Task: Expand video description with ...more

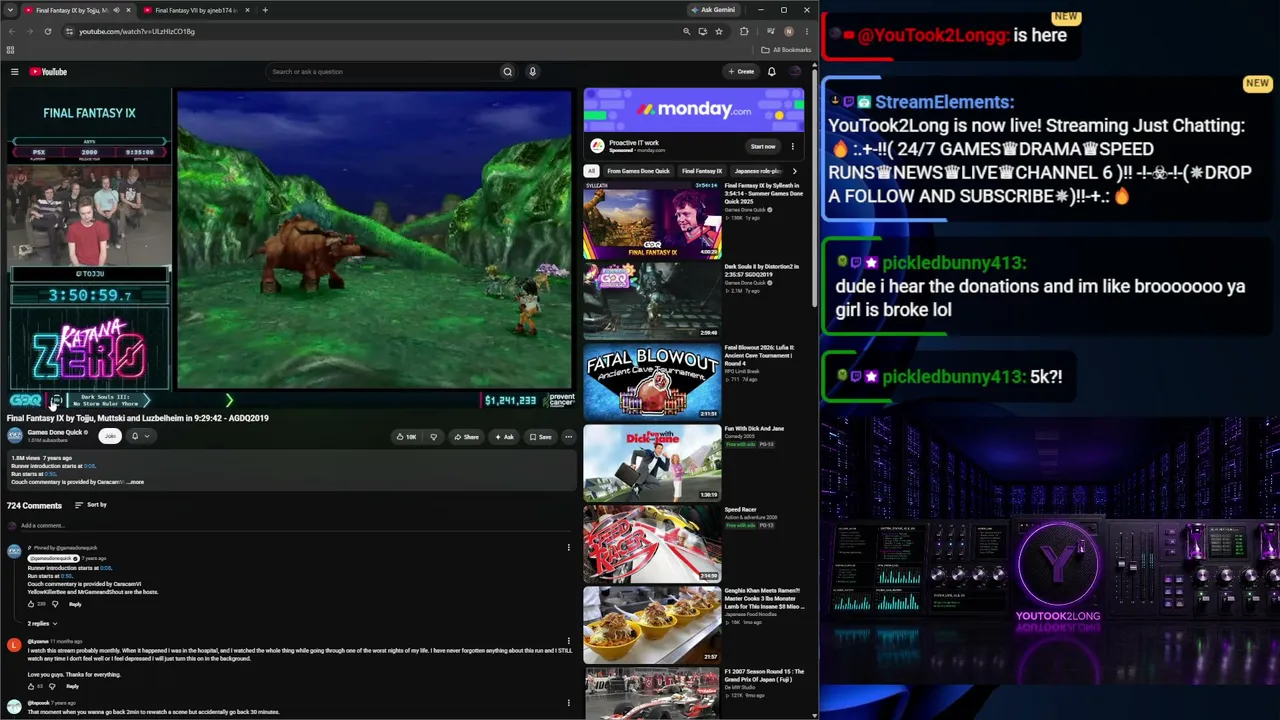Action: coord(134,482)
